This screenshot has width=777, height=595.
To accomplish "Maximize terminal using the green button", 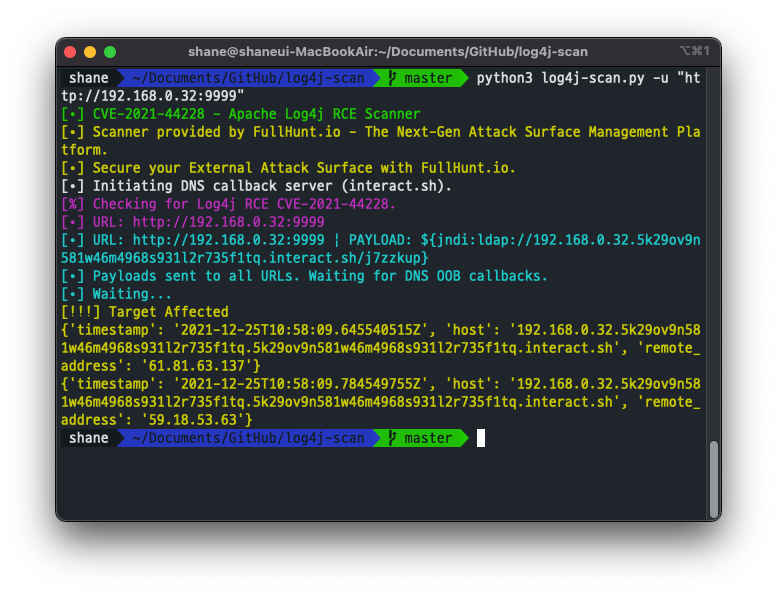I will (110, 52).
